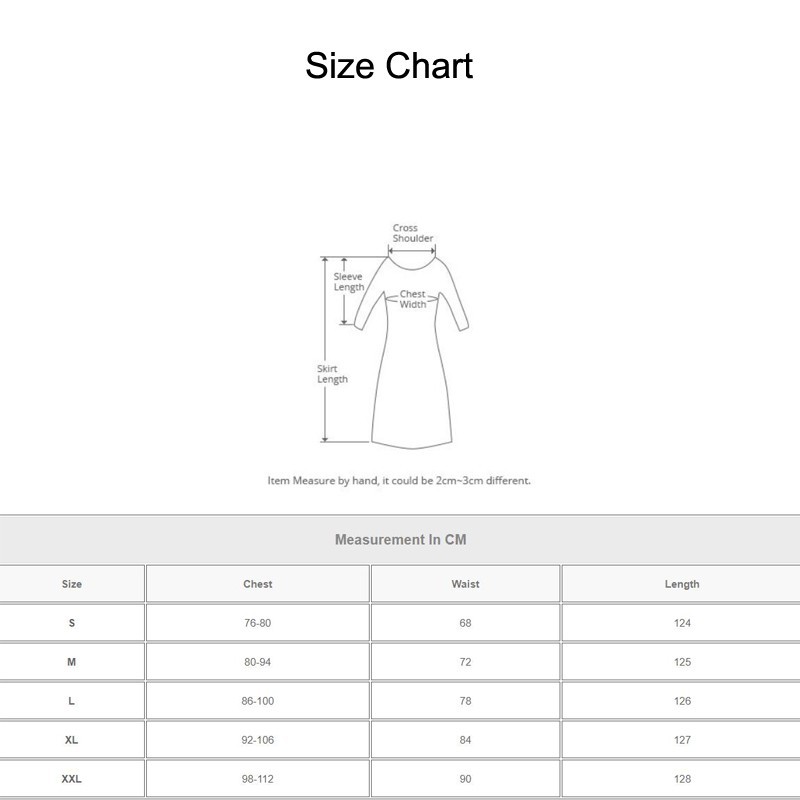Select the Measurement In CM header

(x=400, y=540)
